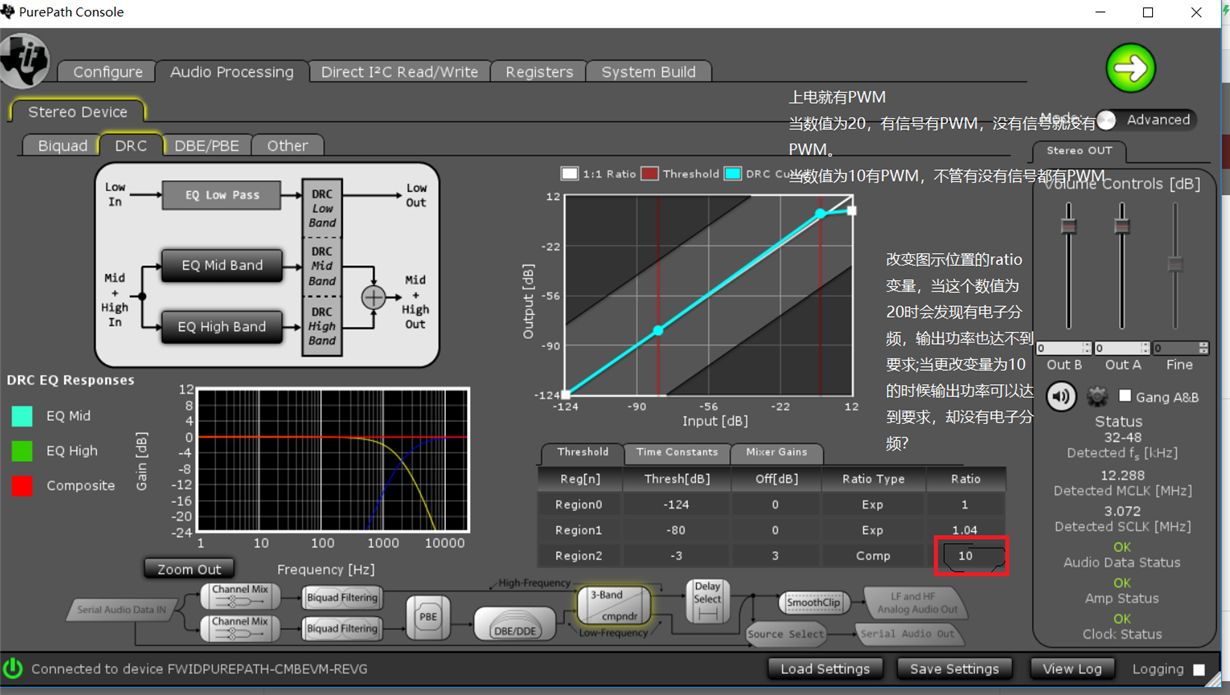Open the System Build tab
Image resolution: width=1230 pixels, height=695 pixels.
pyautogui.click(x=648, y=72)
